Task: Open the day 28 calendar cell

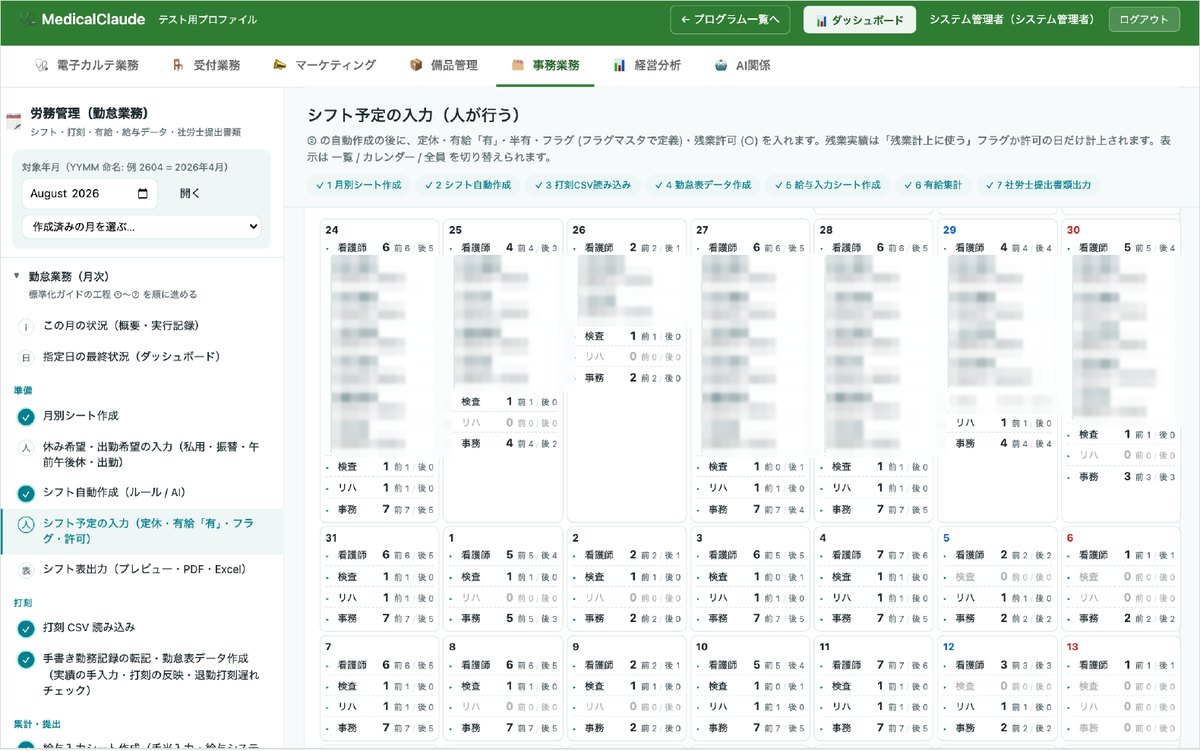Action: (x=873, y=370)
